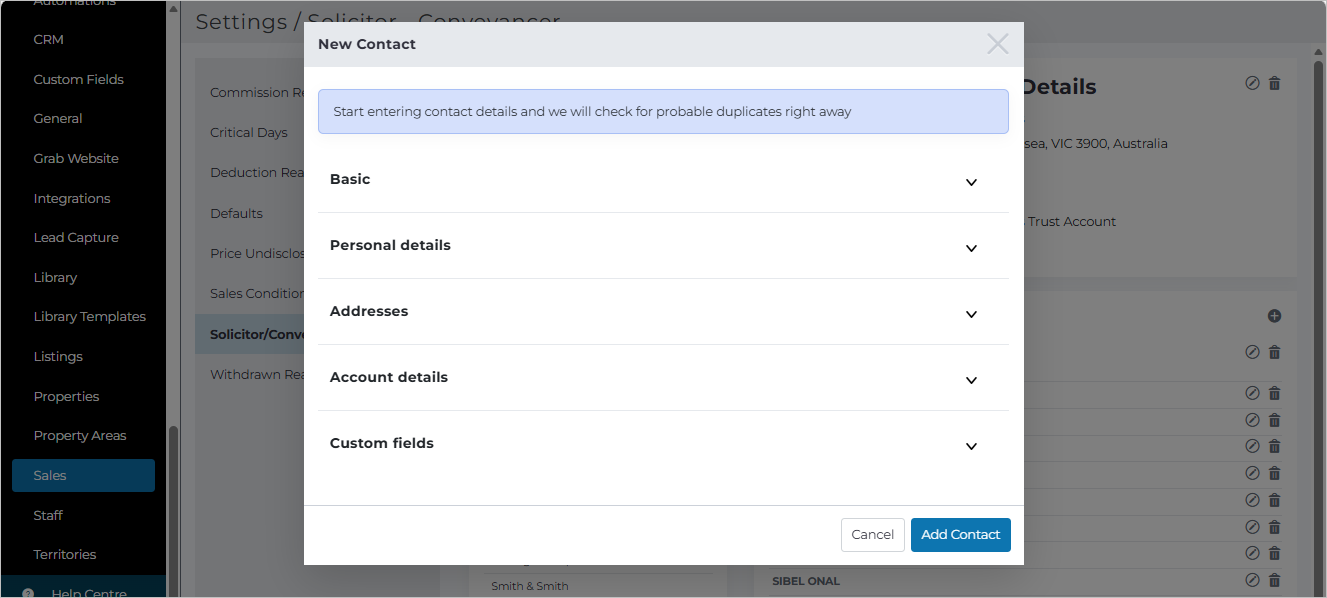Select the Solicitor/Conve... settings item
Image resolution: width=1327 pixels, height=598 pixels.
coord(250,334)
